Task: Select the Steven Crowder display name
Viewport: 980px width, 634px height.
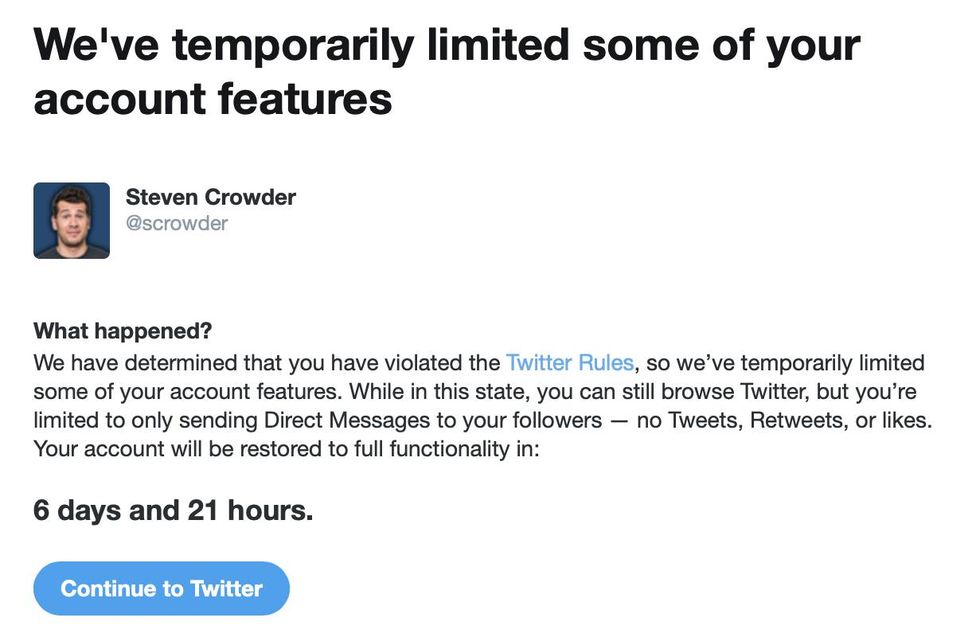Action: [x=210, y=197]
